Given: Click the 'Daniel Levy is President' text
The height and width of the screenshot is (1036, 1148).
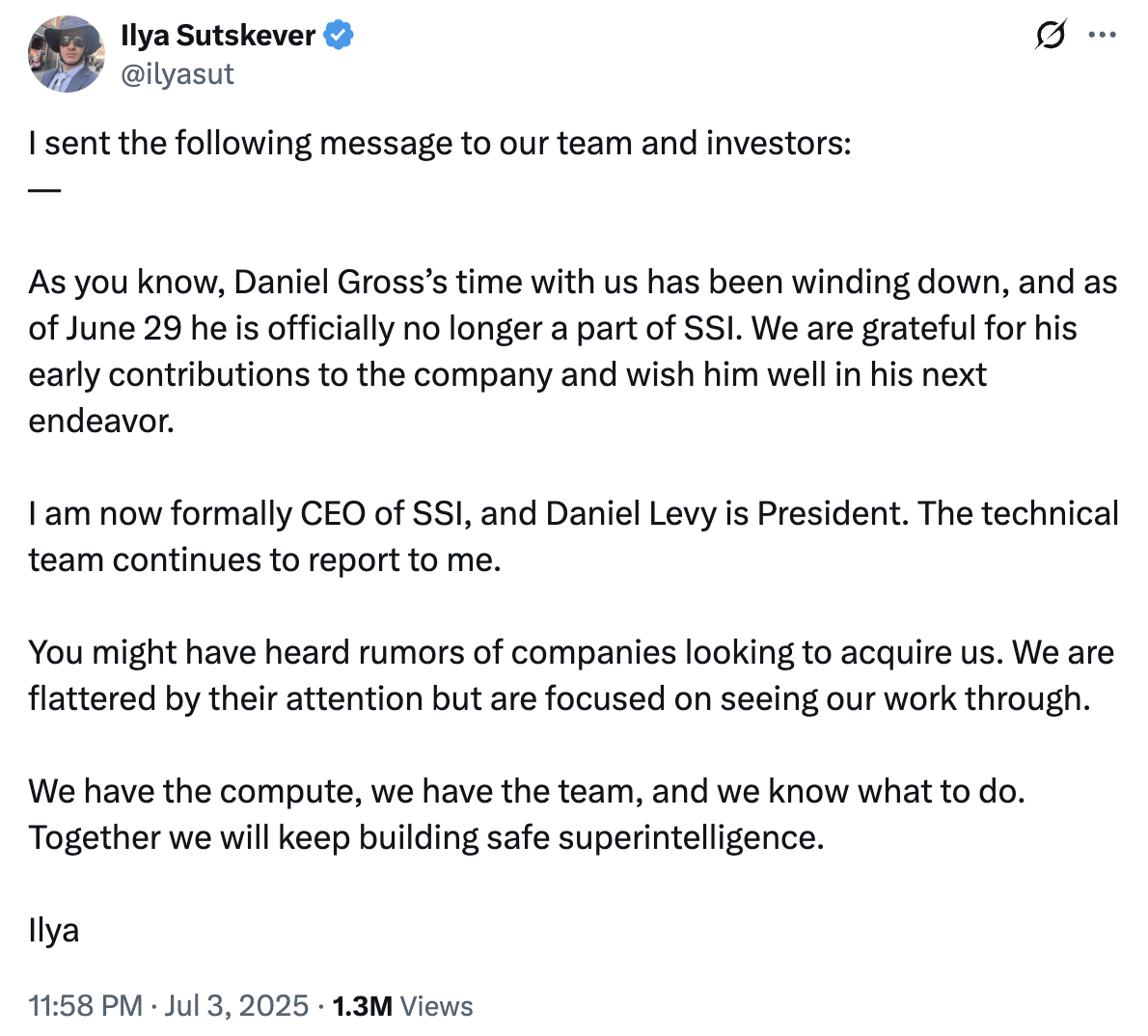Looking at the screenshot, I should [727, 513].
